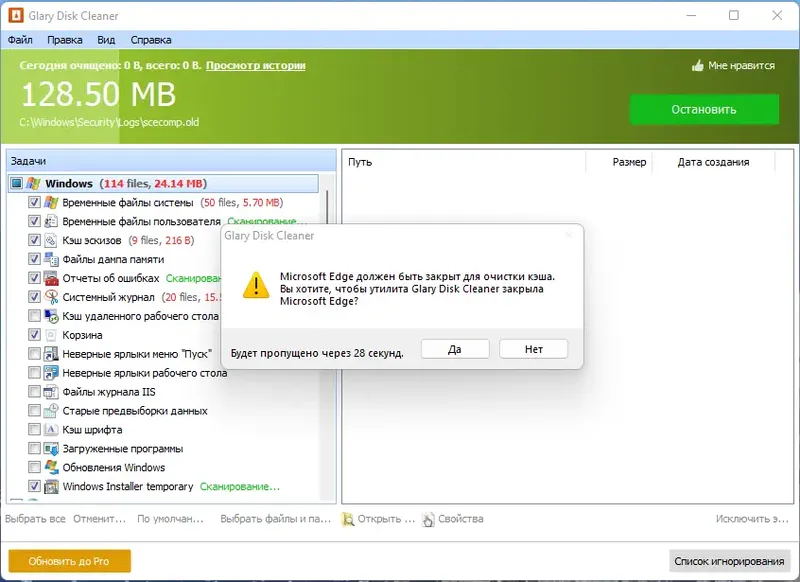
Task: Open the 'Вид' menu
Action: point(106,40)
